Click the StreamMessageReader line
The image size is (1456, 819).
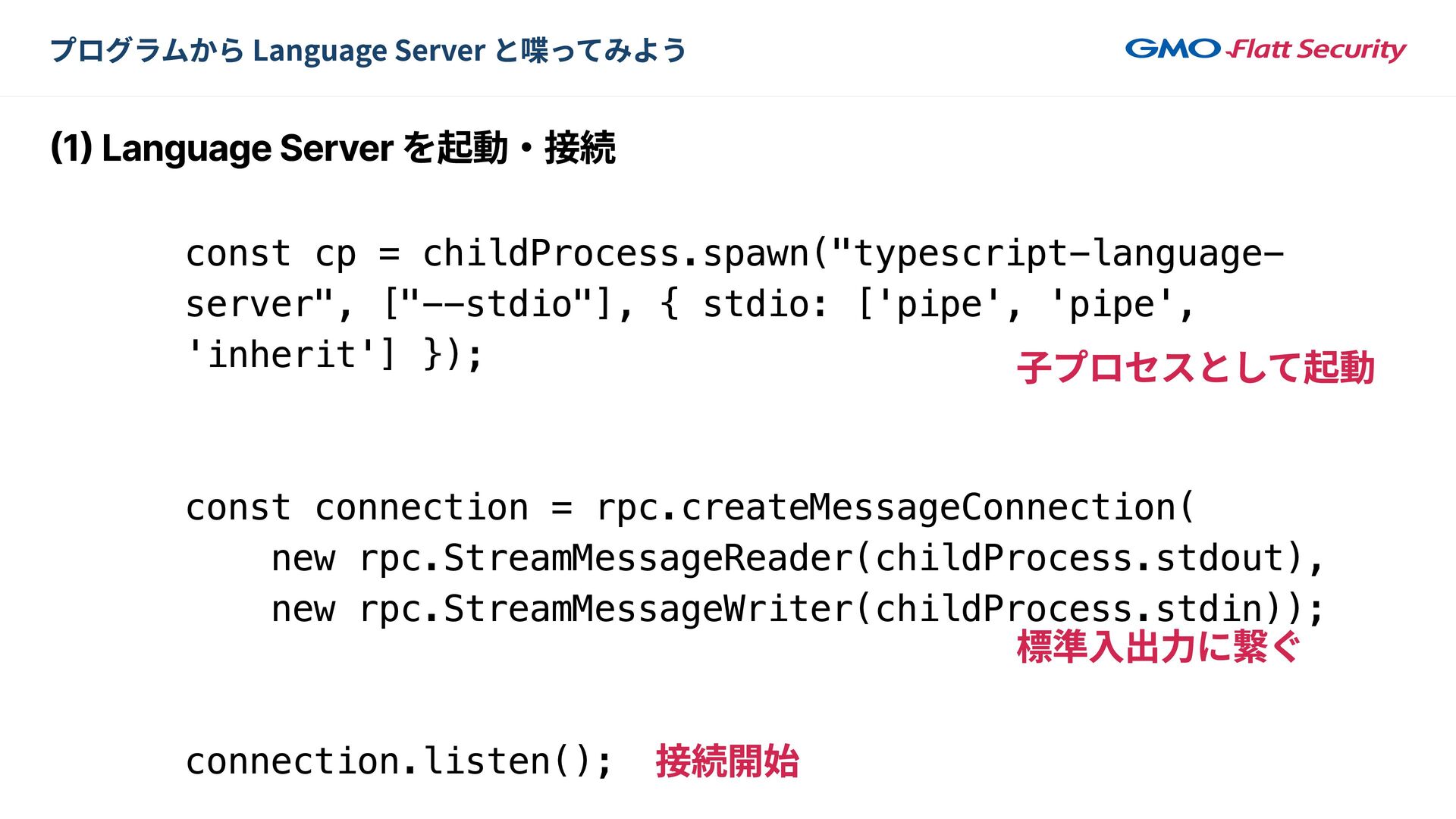click(648, 558)
